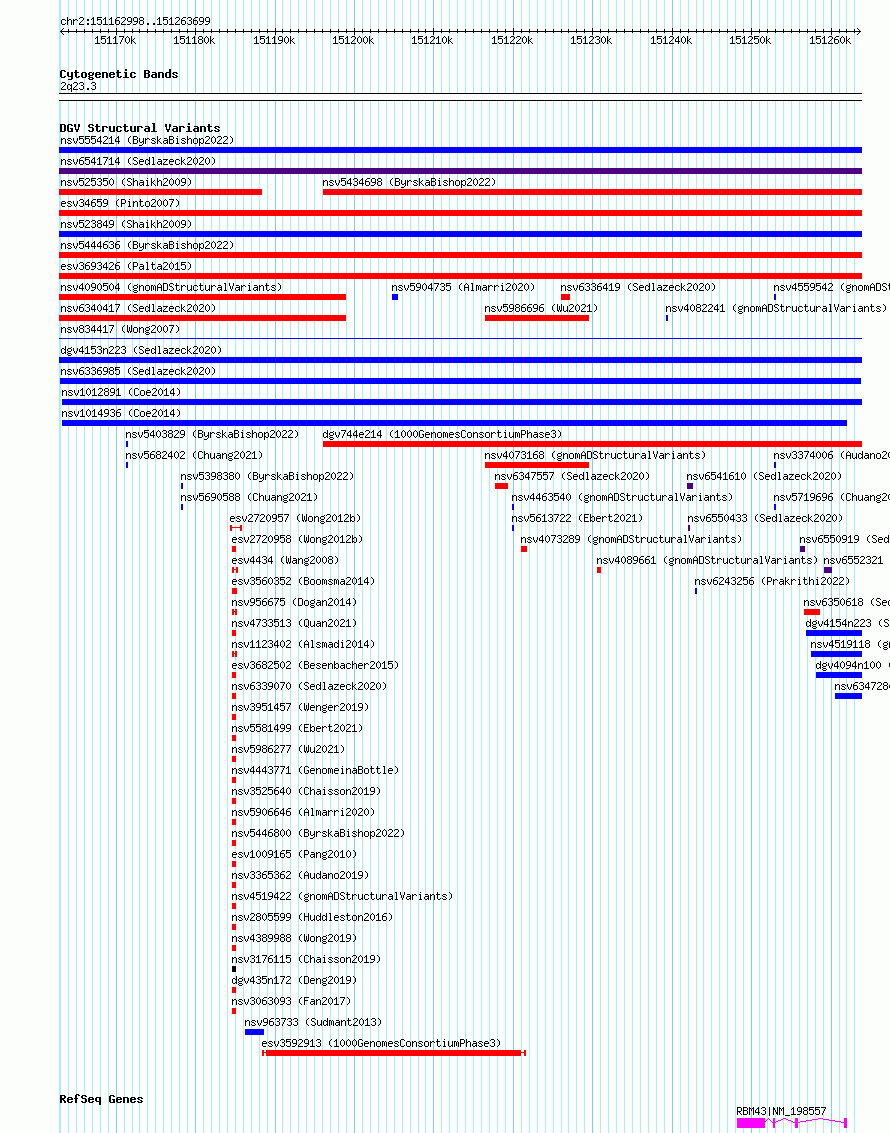The width and height of the screenshot is (890, 1133).
Task: Click the nsv6336419 (Sedlazeck2020) label
Action: (638, 287)
